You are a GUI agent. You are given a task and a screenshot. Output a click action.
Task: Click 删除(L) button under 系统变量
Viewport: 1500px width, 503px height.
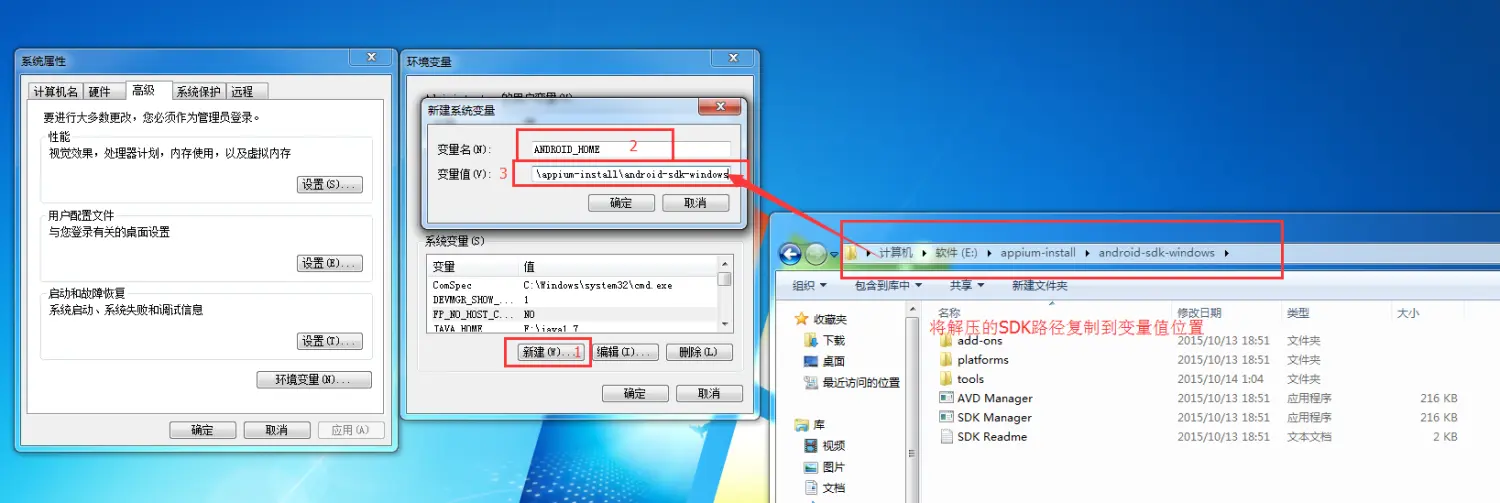click(x=698, y=352)
